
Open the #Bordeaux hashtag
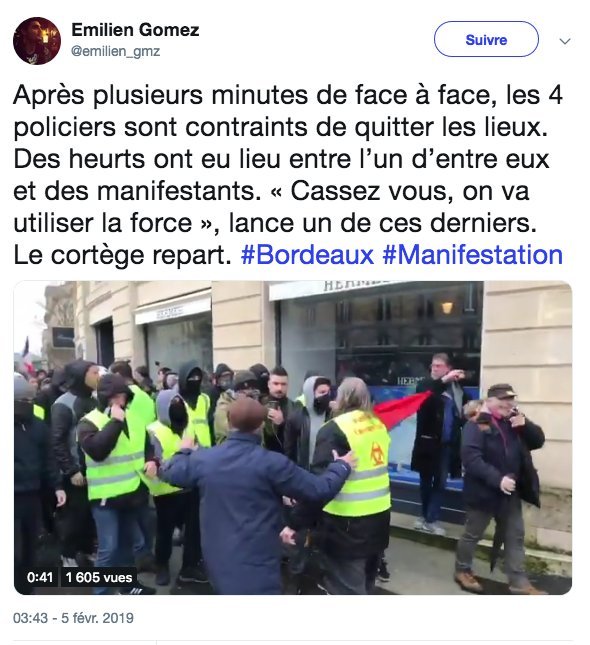pyautogui.click(x=307, y=255)
